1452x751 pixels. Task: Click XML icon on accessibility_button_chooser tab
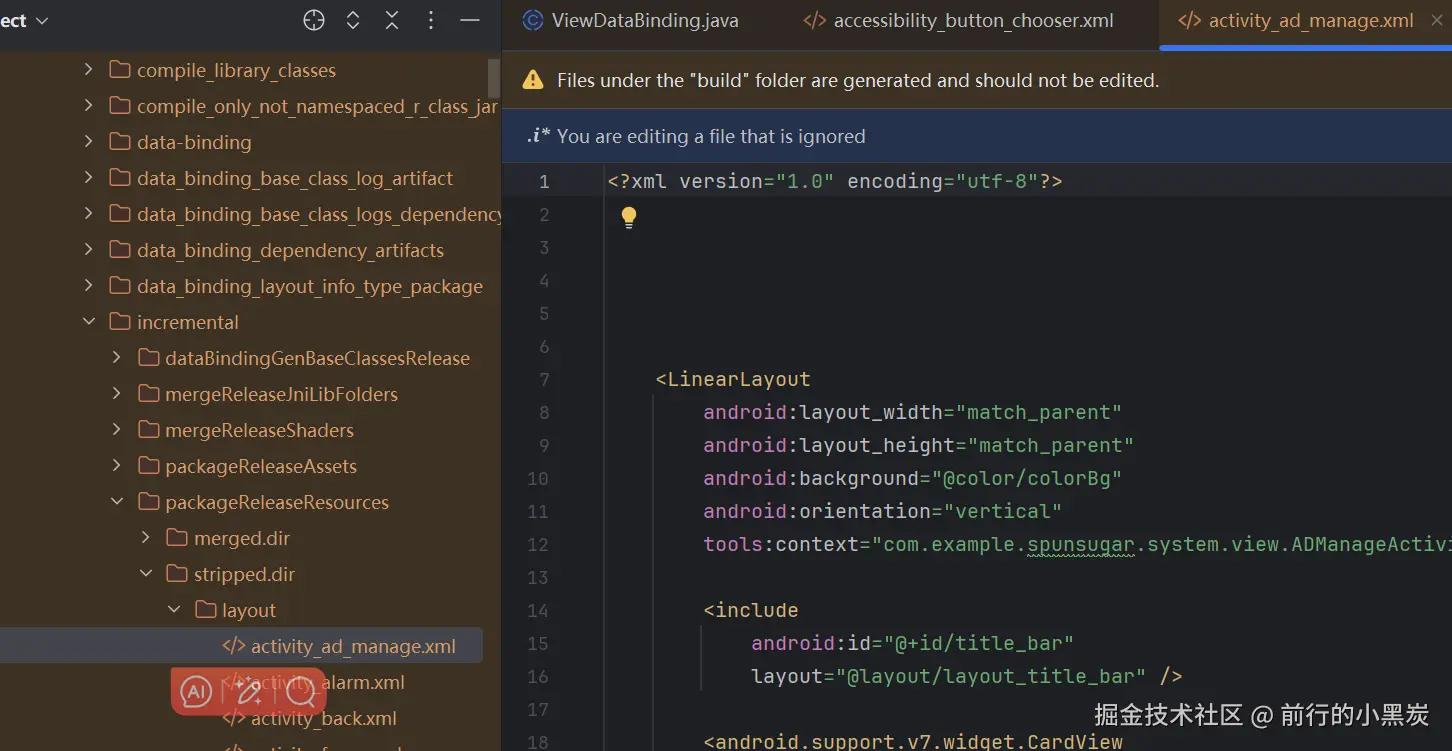coord(815,20)
